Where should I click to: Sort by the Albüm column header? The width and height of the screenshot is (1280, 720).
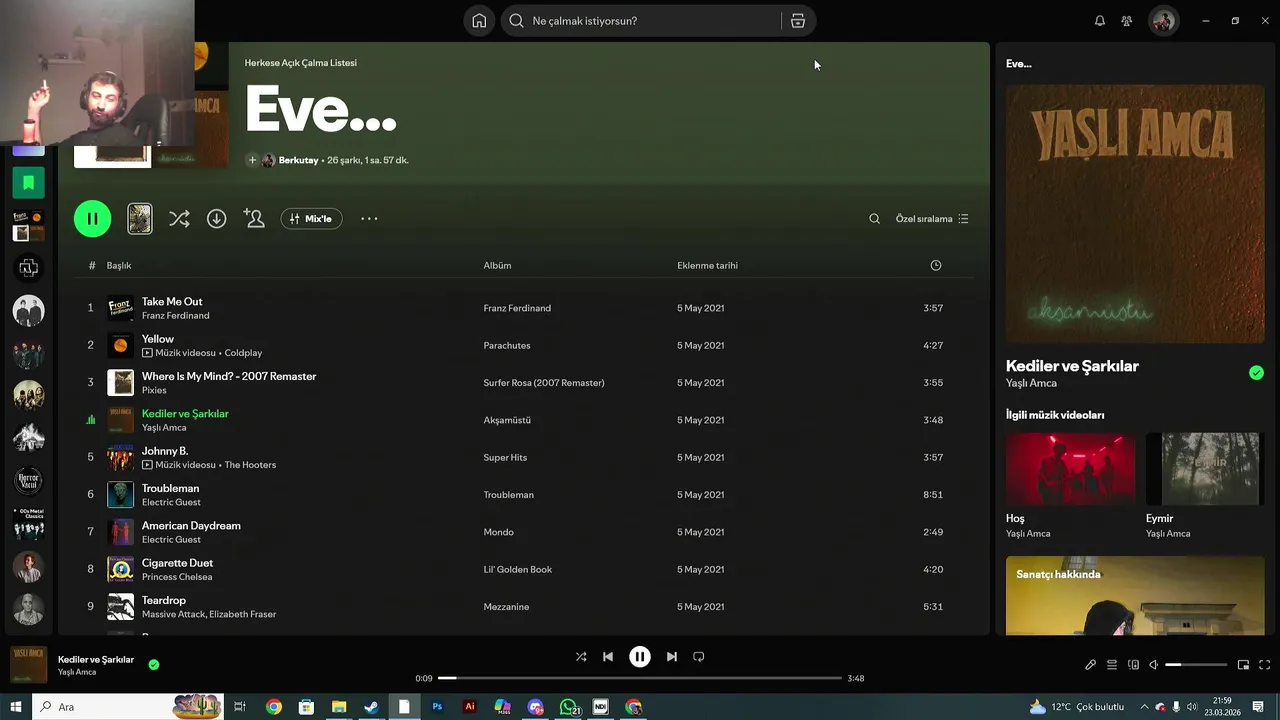(497, 265)
